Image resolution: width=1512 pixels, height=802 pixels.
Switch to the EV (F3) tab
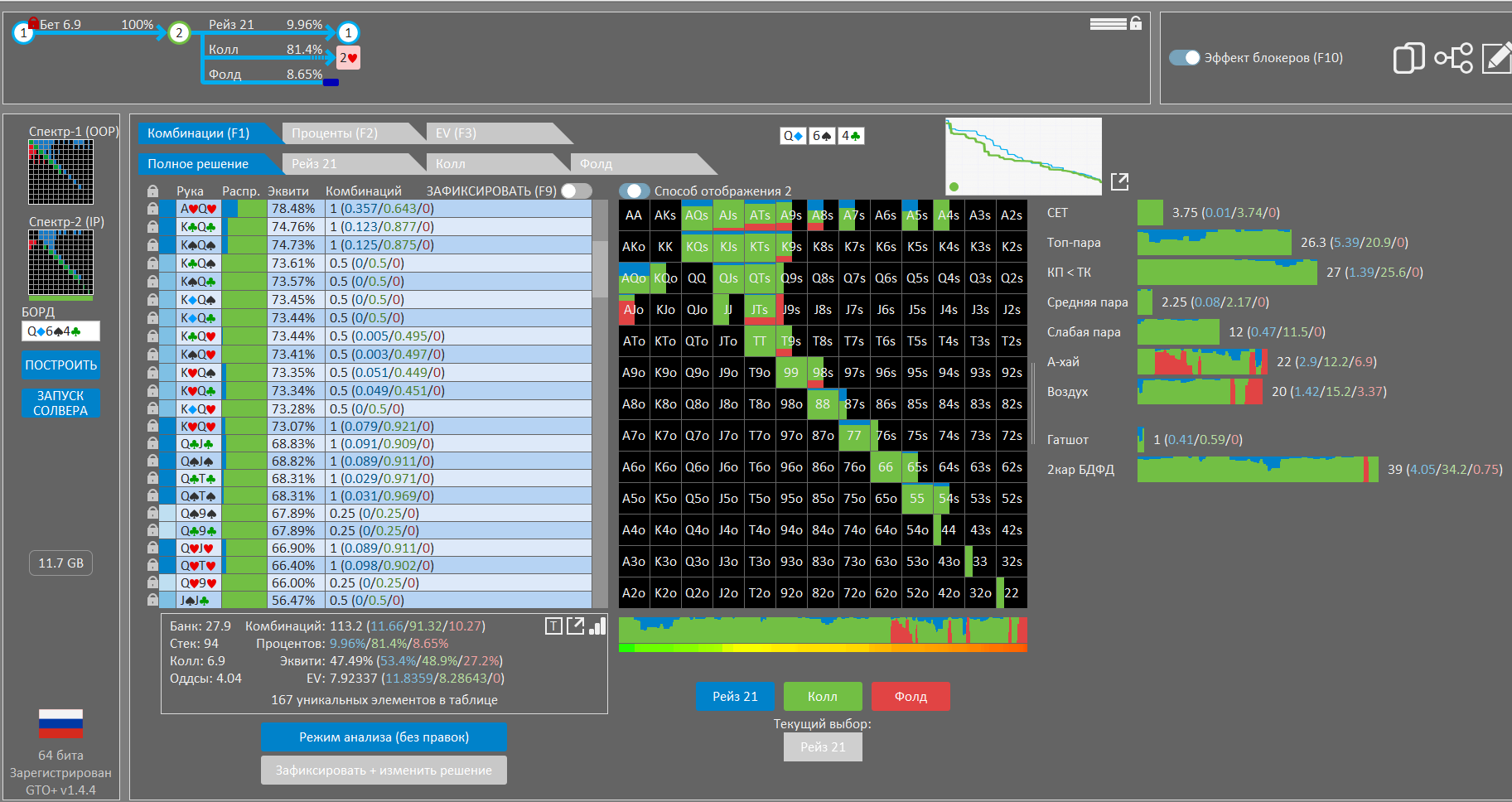coord(456,133)
